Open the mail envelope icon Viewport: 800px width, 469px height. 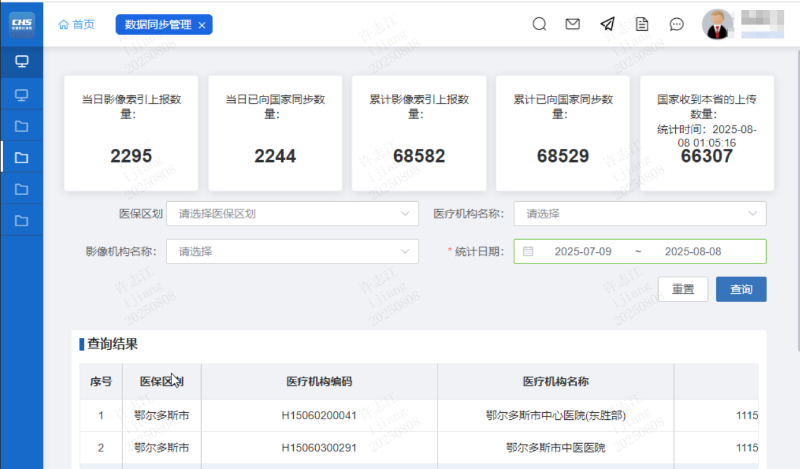click(573, 25)
